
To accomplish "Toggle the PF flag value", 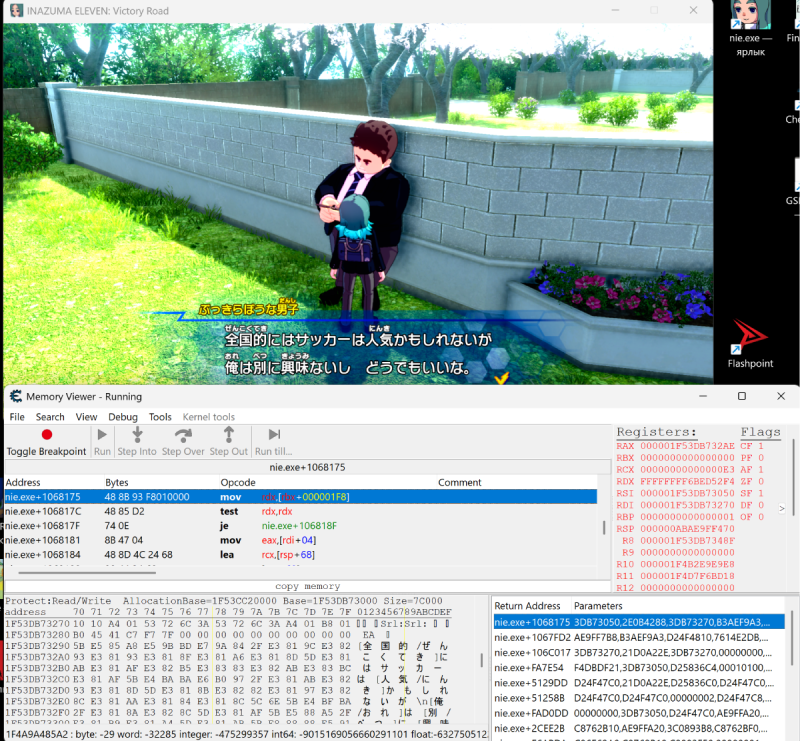I will [761, 458].
